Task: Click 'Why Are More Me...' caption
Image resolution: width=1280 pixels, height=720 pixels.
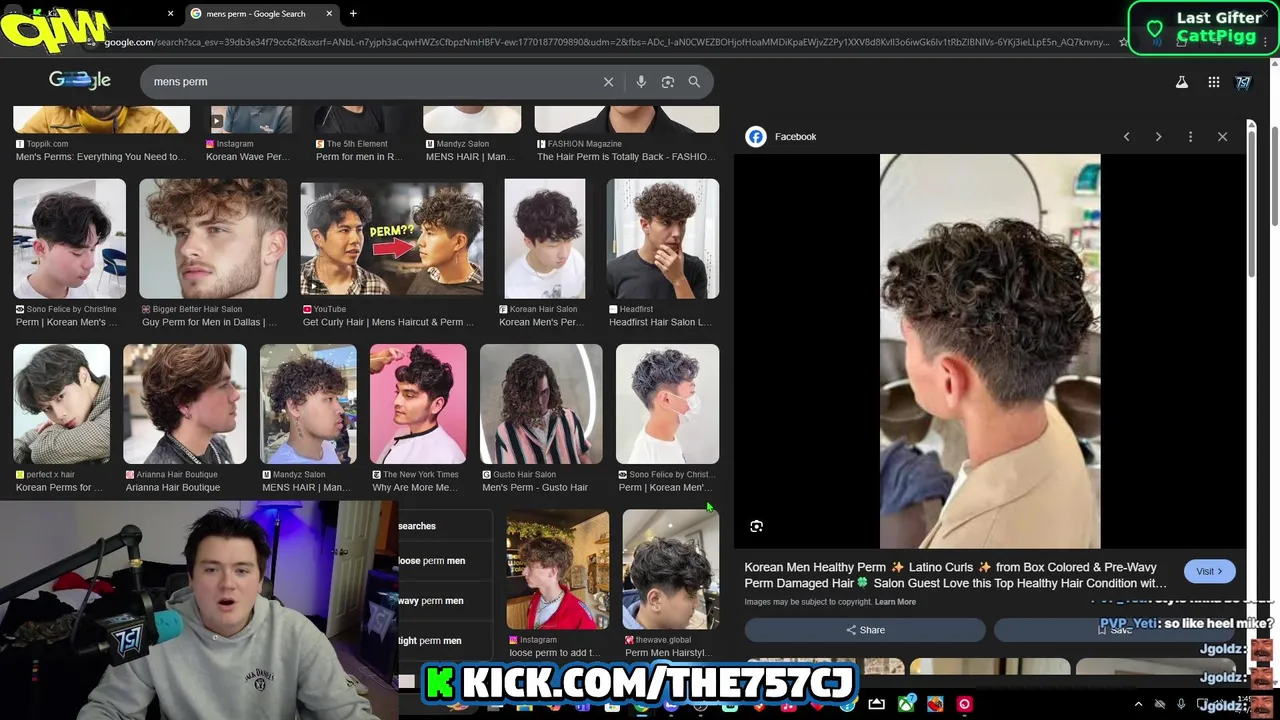Action: [415, 488]
